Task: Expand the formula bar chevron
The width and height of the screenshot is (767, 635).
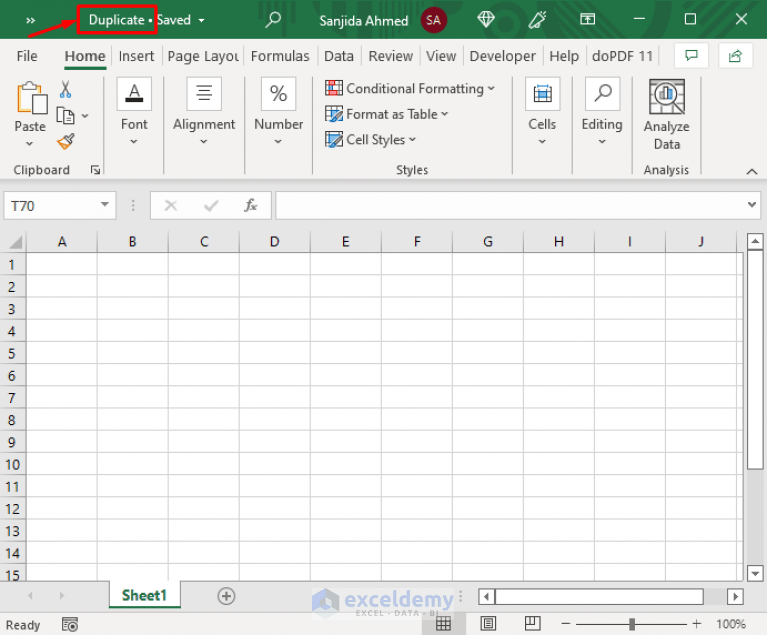Action: pyautogui.click(x=752, y=204)
